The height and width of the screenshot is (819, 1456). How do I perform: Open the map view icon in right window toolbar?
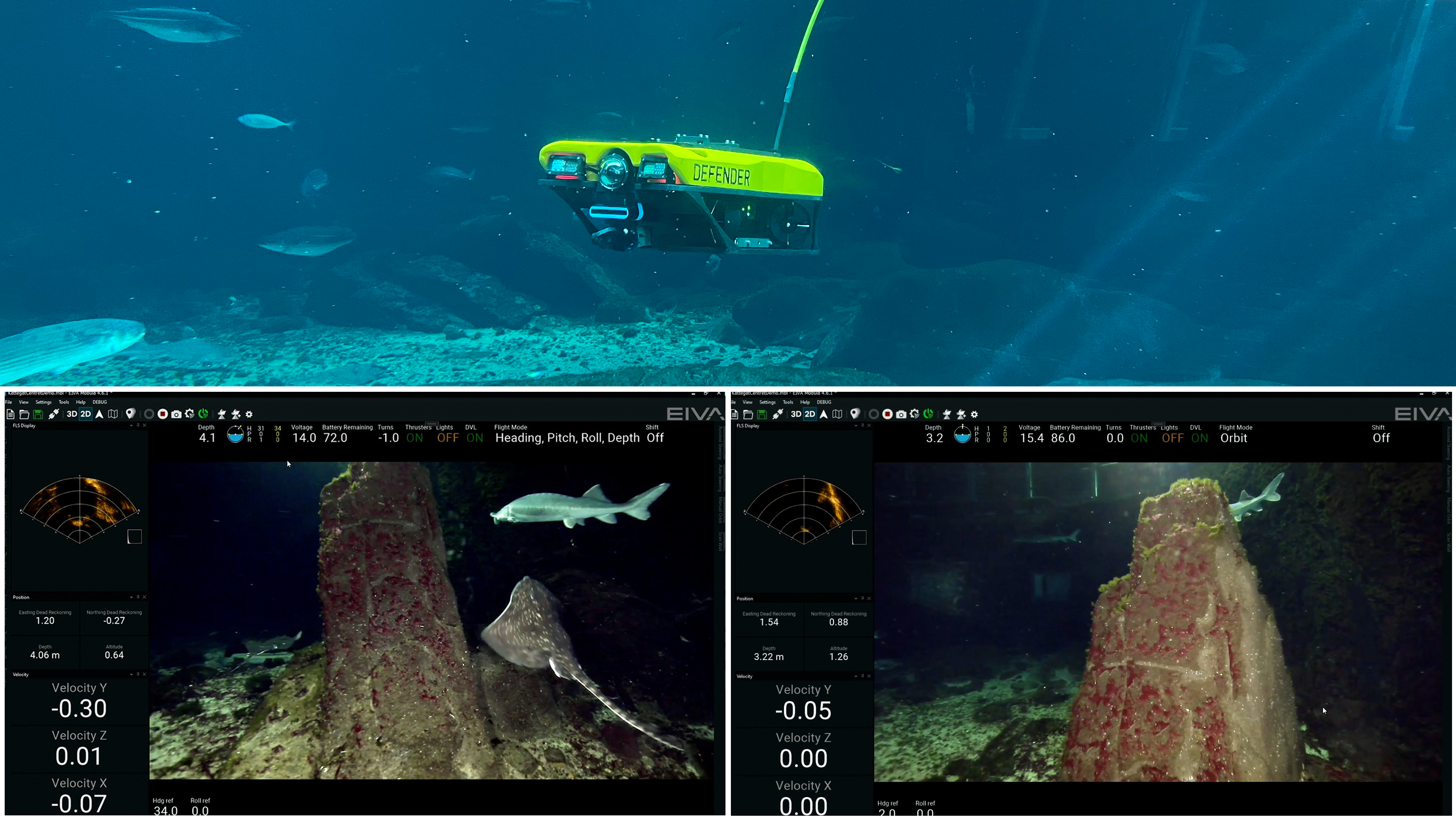click(x=837, y=414)
